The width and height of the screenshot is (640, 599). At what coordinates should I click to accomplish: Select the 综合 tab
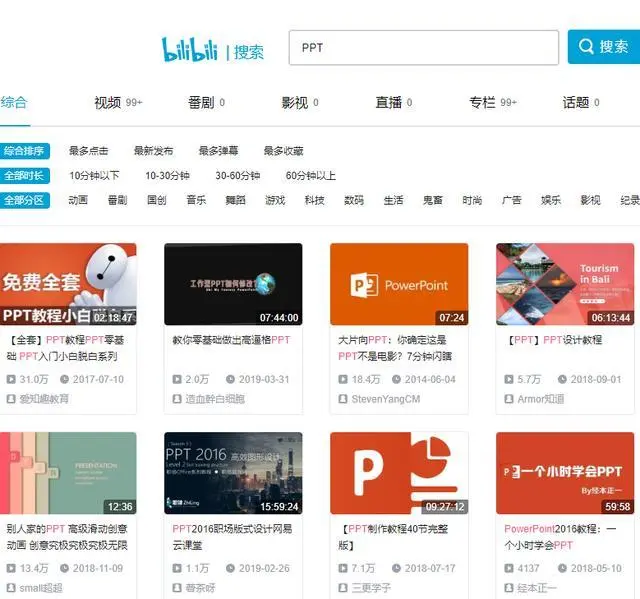click(14, 102)
